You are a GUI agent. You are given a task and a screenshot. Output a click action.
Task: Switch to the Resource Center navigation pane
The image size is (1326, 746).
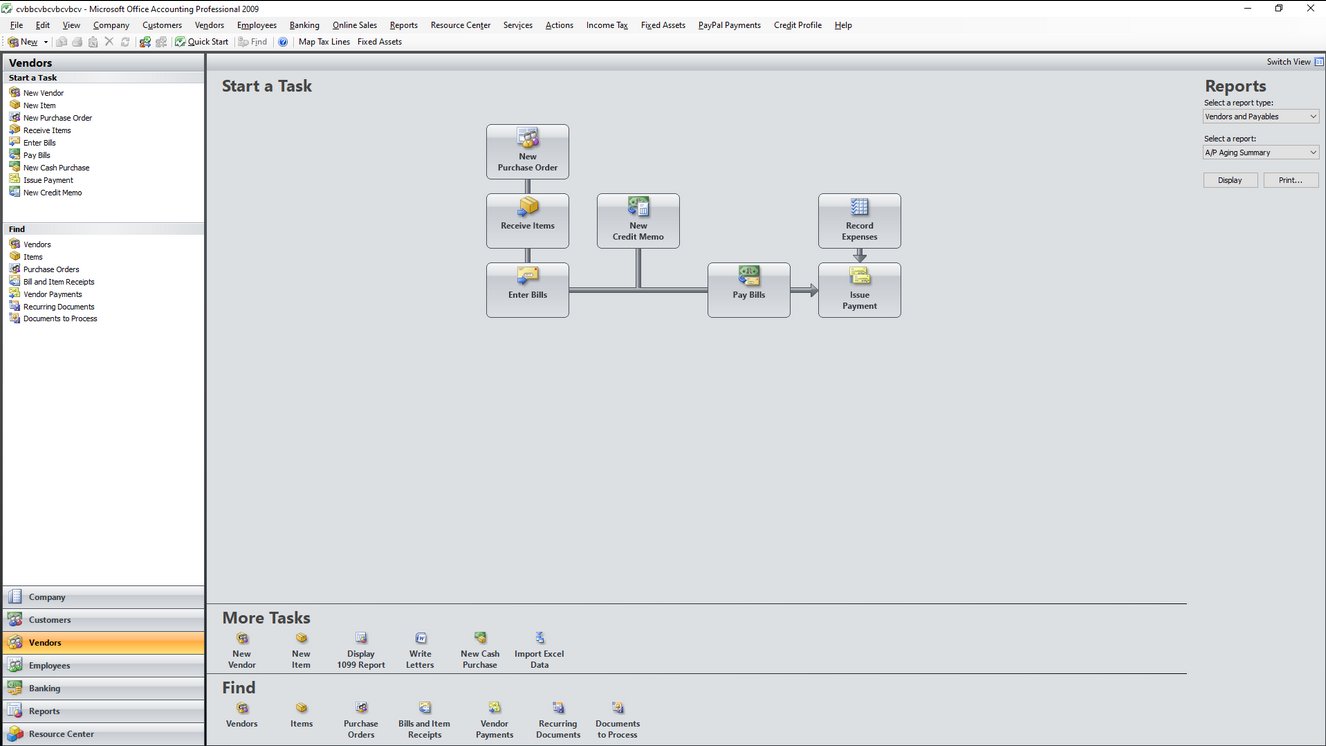(103, 734)
